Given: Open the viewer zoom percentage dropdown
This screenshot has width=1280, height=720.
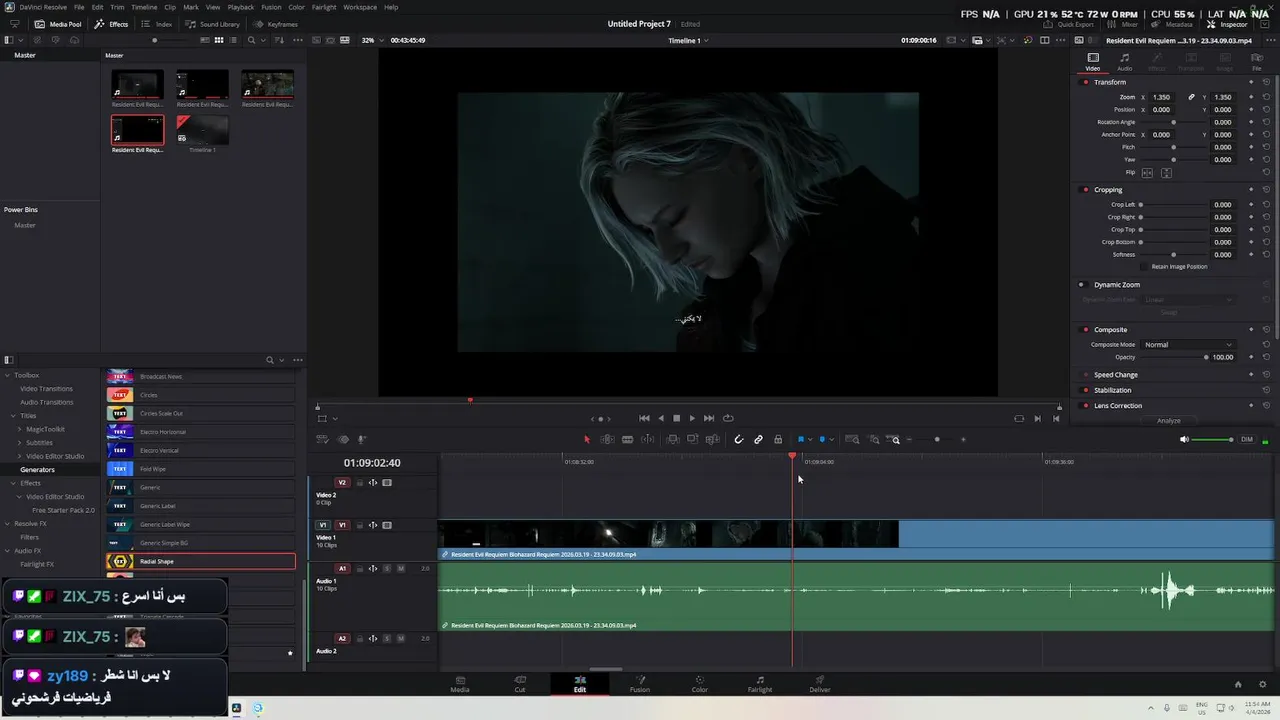Looking at the screenshot, I should 370,40.
